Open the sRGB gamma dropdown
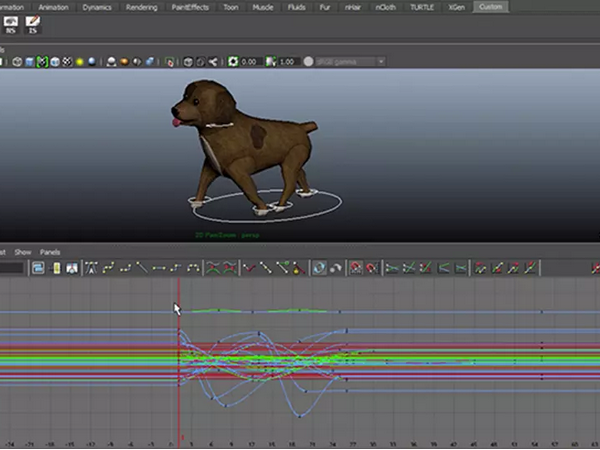The width and height of the screenshot is (600, 450). [x=350, y=62]
